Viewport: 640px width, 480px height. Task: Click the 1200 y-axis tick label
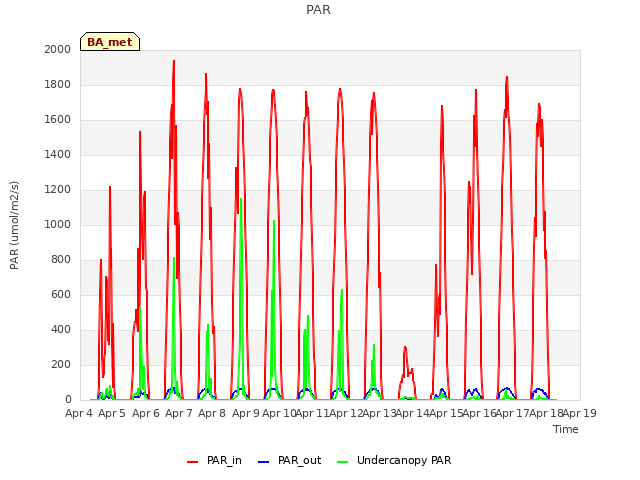[x=58, y=189]
